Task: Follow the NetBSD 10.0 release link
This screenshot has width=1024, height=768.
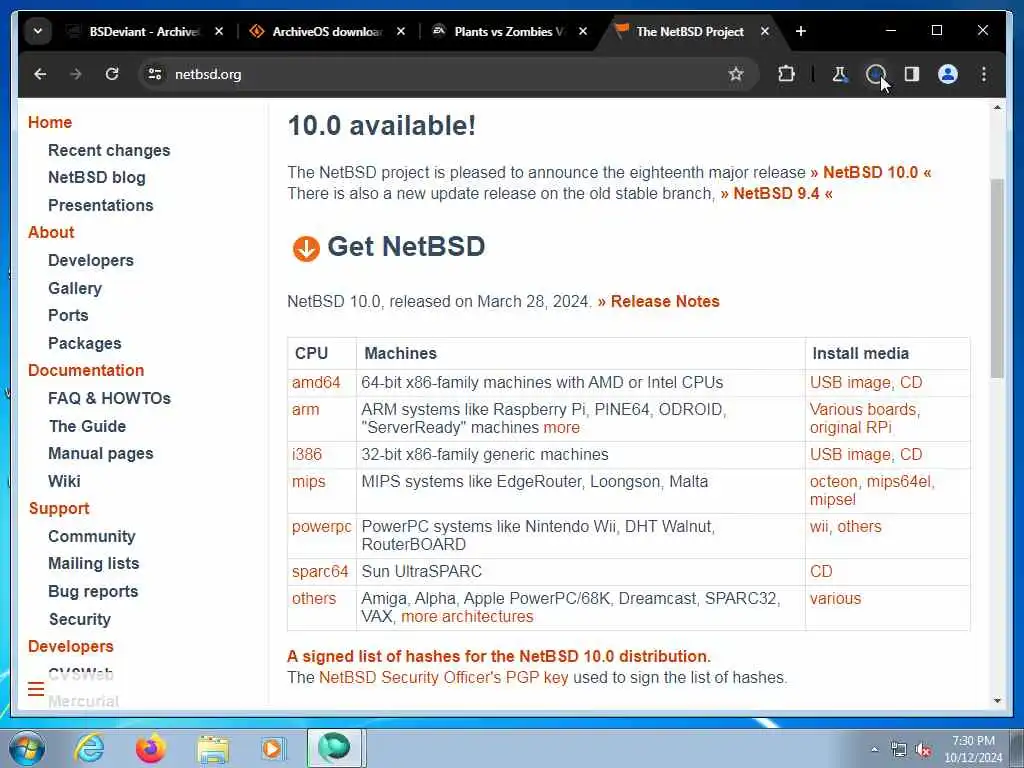Action: (x=871, y=172)
